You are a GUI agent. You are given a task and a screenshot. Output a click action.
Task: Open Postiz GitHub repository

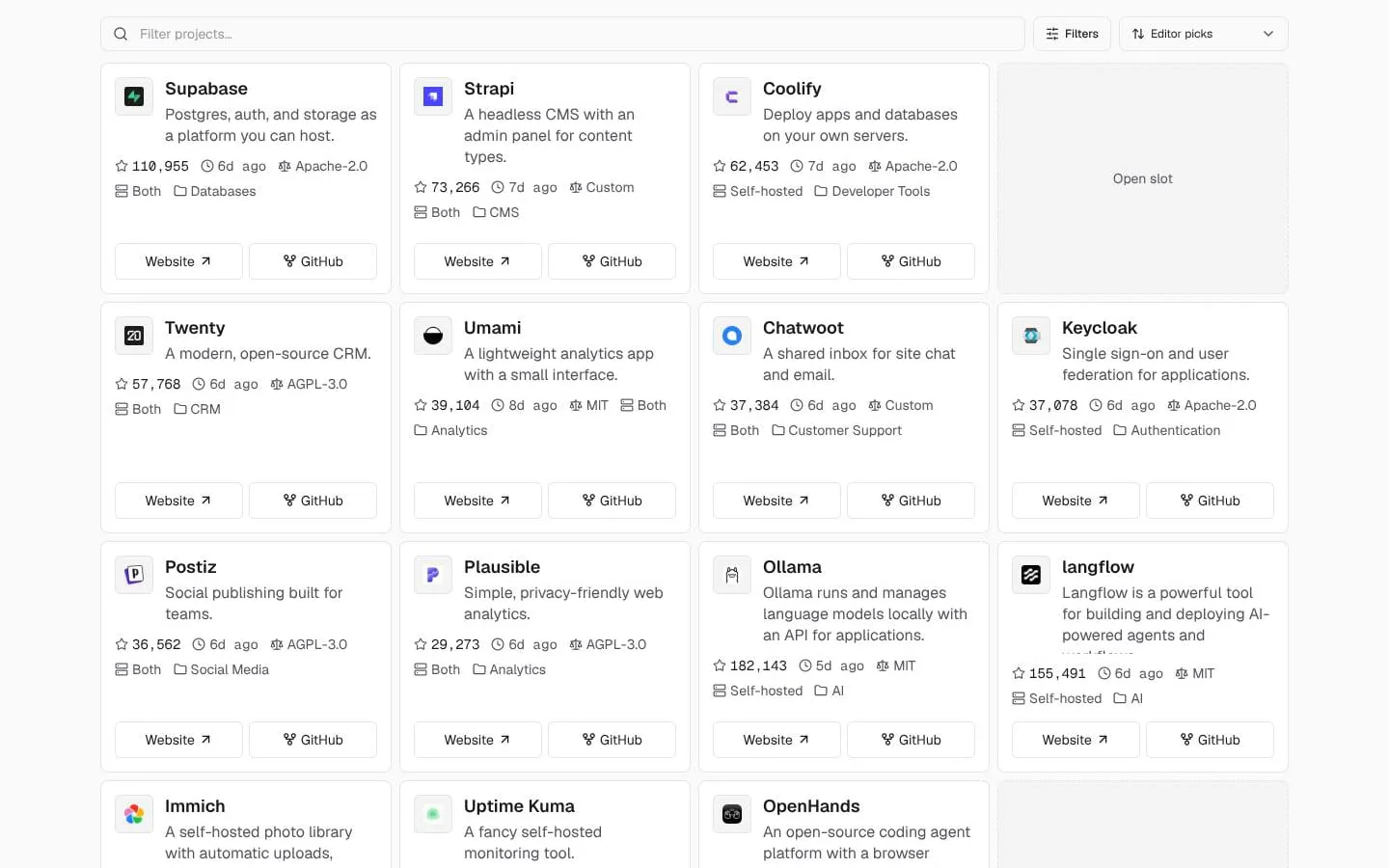pos(313,740)
